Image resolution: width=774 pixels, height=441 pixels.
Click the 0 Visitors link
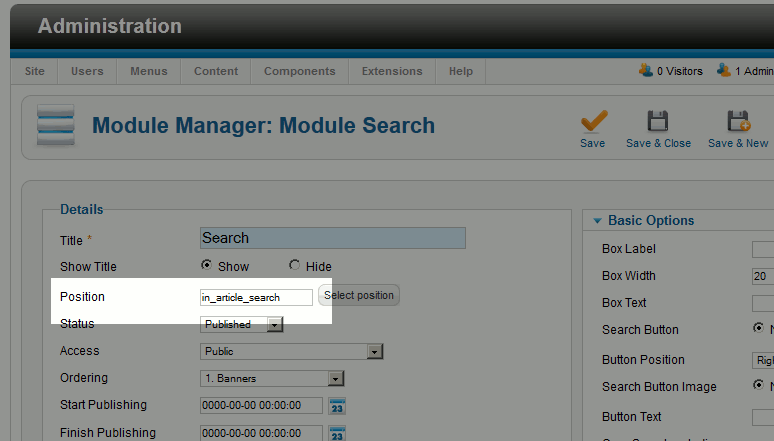click(x=680, y=71)
